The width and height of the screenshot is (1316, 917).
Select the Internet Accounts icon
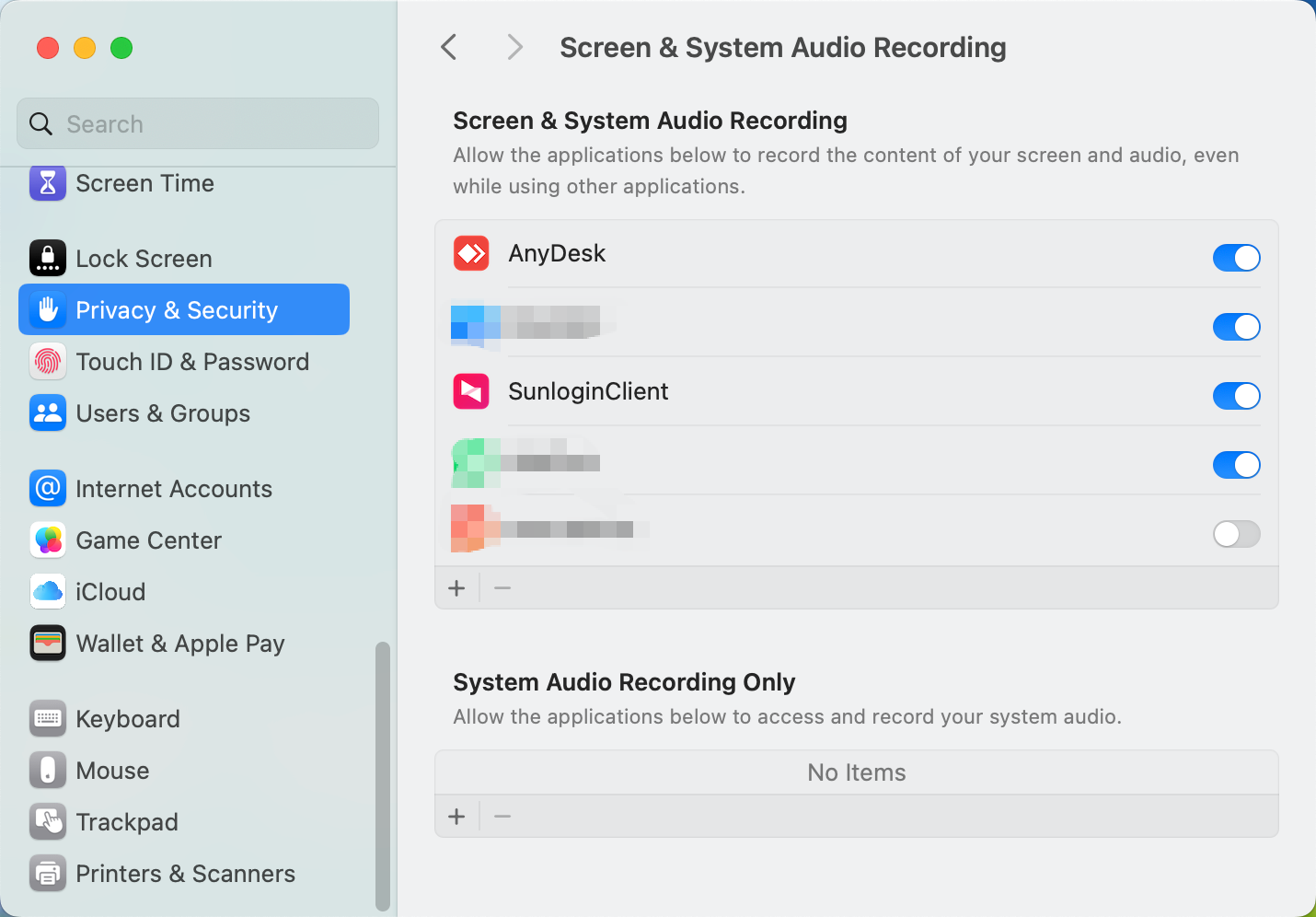48,488
